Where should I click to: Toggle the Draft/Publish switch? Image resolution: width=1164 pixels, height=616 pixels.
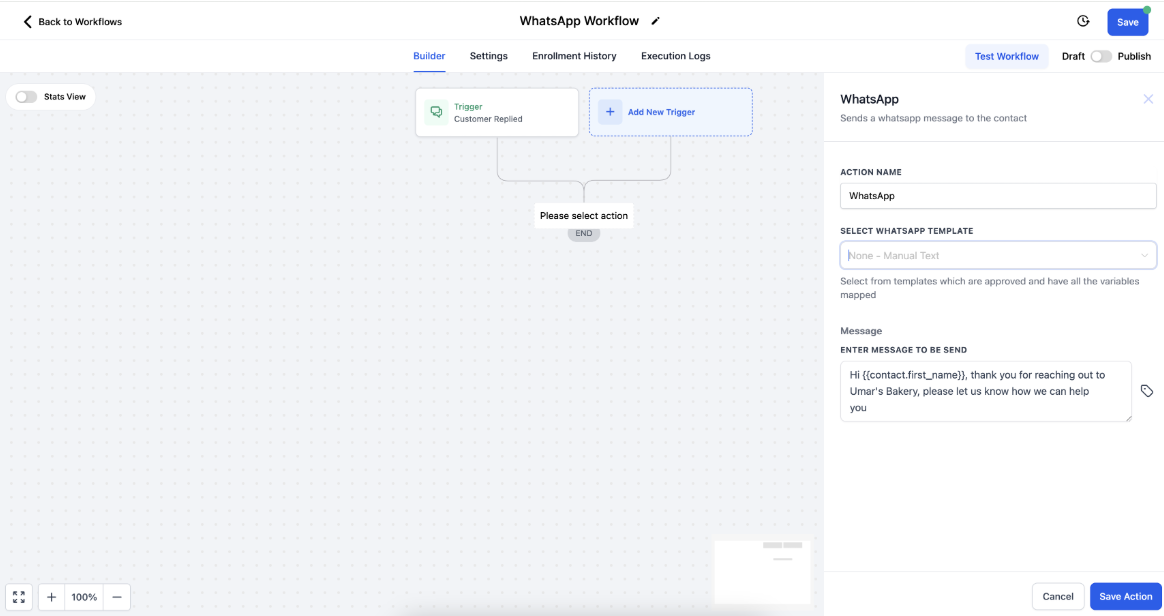point(1100,56)
